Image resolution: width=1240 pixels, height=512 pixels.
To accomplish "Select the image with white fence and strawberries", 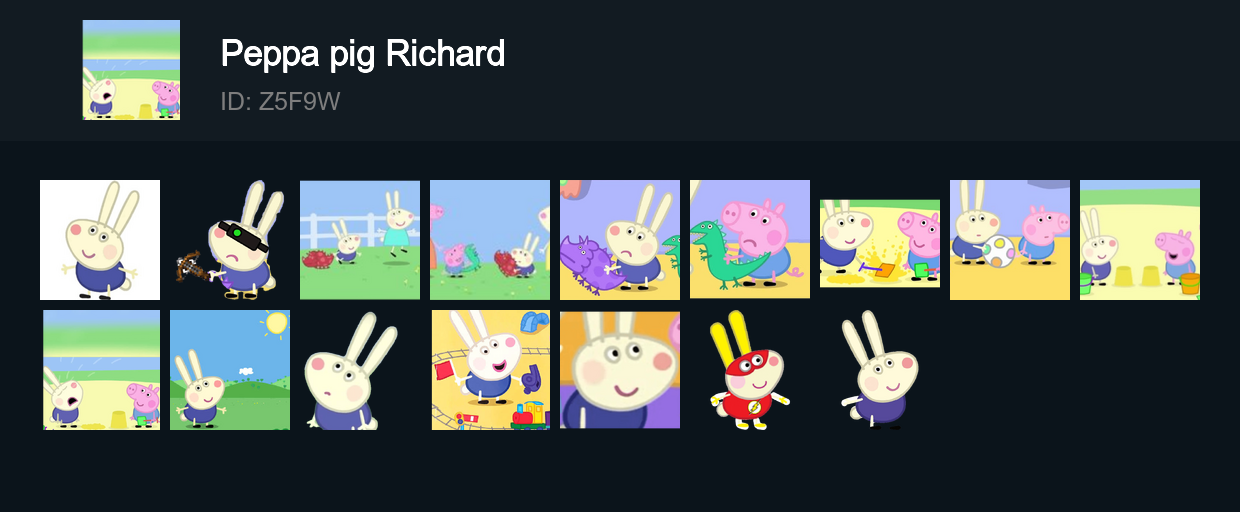I will [360, 240].
